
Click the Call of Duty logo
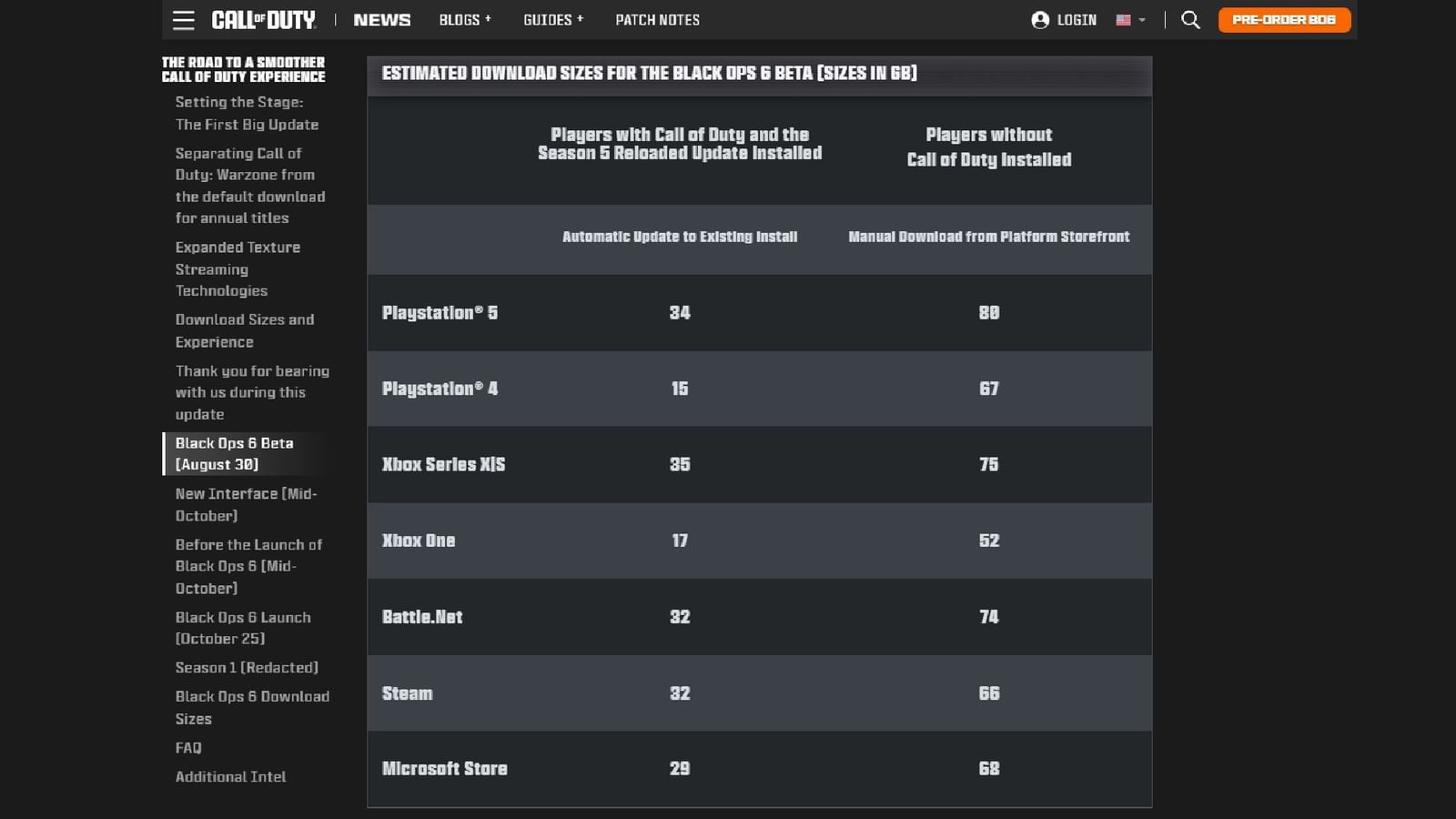pyautogui.click(x=264, y=19)
